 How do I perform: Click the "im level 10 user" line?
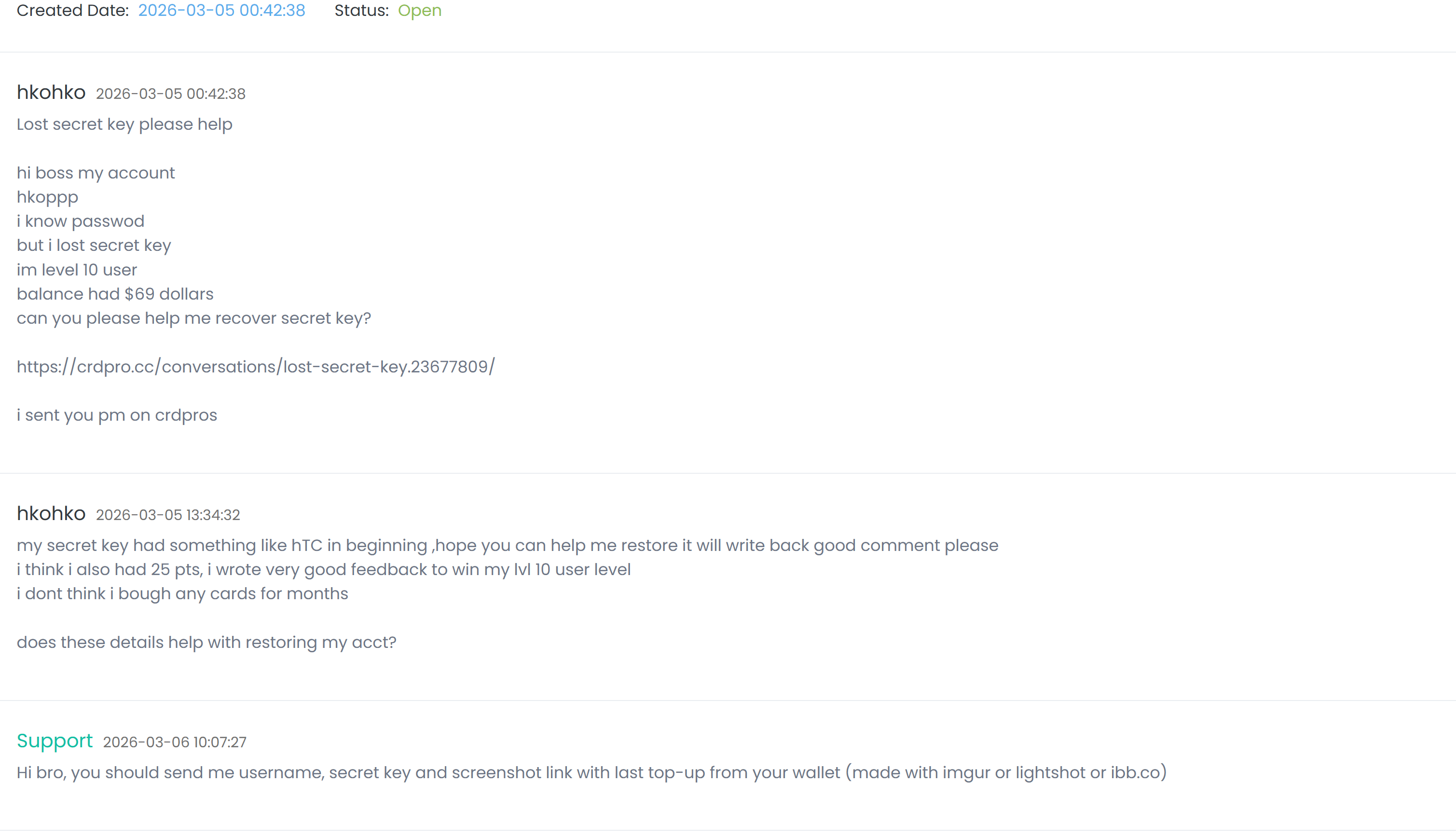click(77, 270)
